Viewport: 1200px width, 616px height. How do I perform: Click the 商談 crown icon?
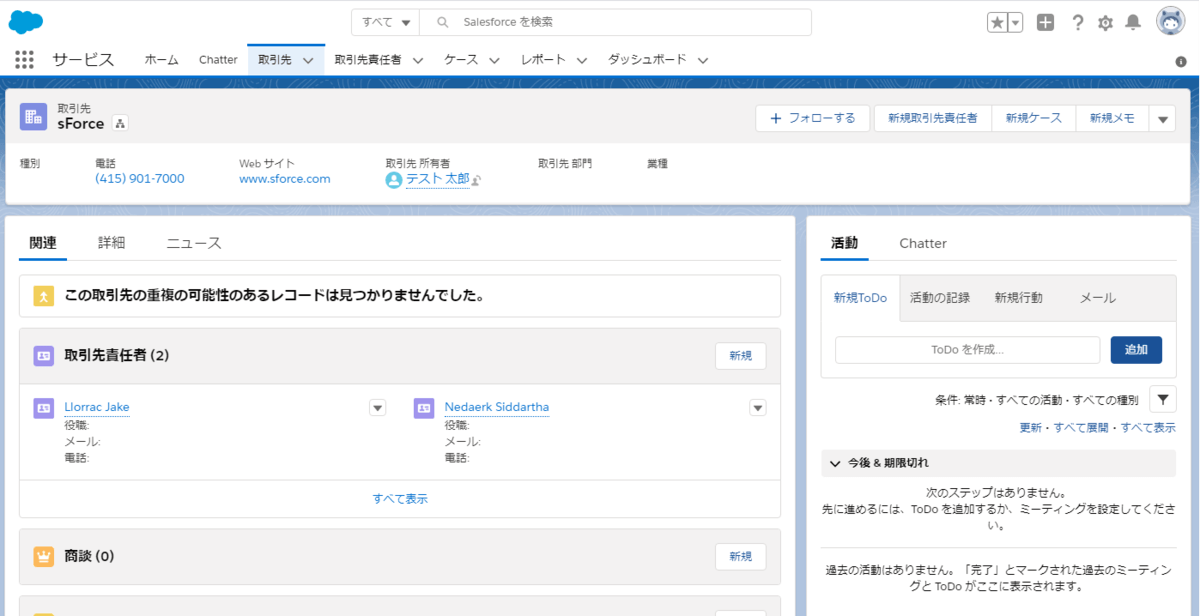44,556
